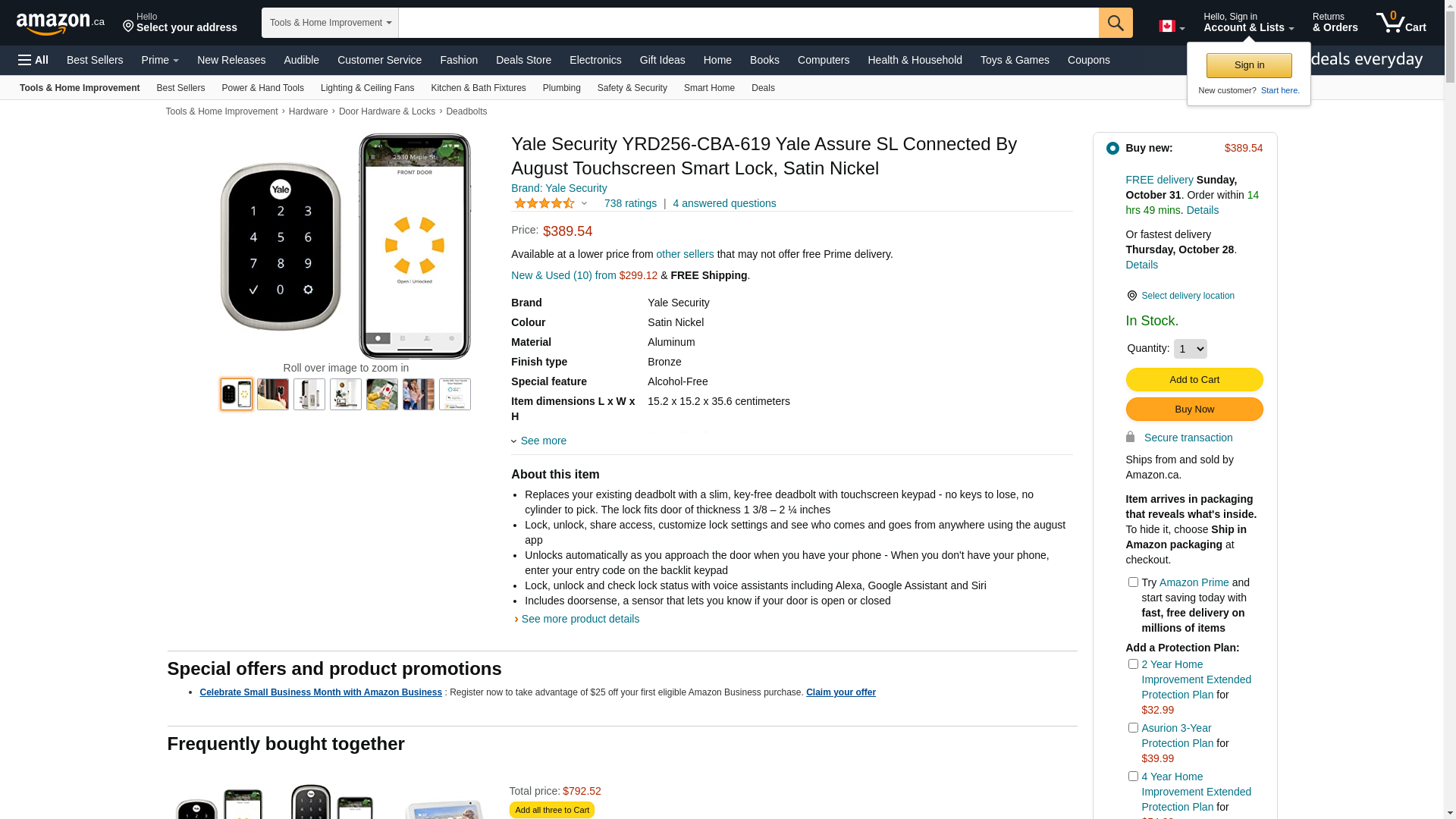This screenshot has width=1456, height=819.
Task: Open the cart icon
Action: point(1401,23)
